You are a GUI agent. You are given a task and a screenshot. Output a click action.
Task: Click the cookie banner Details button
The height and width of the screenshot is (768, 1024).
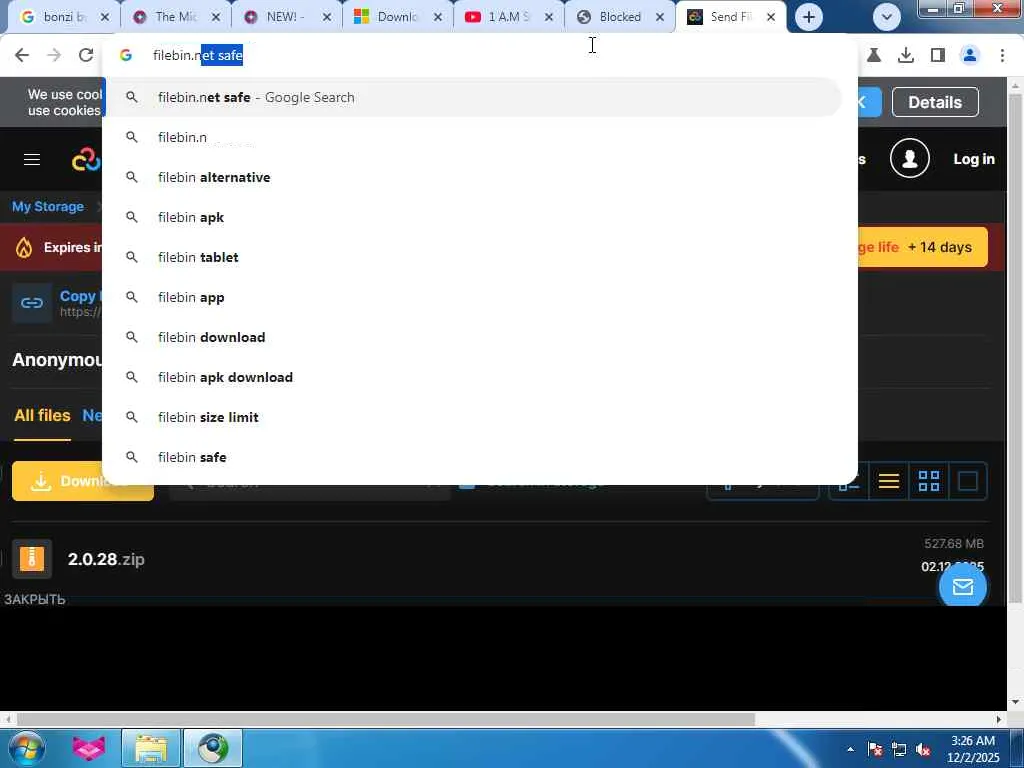coord(935,102)
